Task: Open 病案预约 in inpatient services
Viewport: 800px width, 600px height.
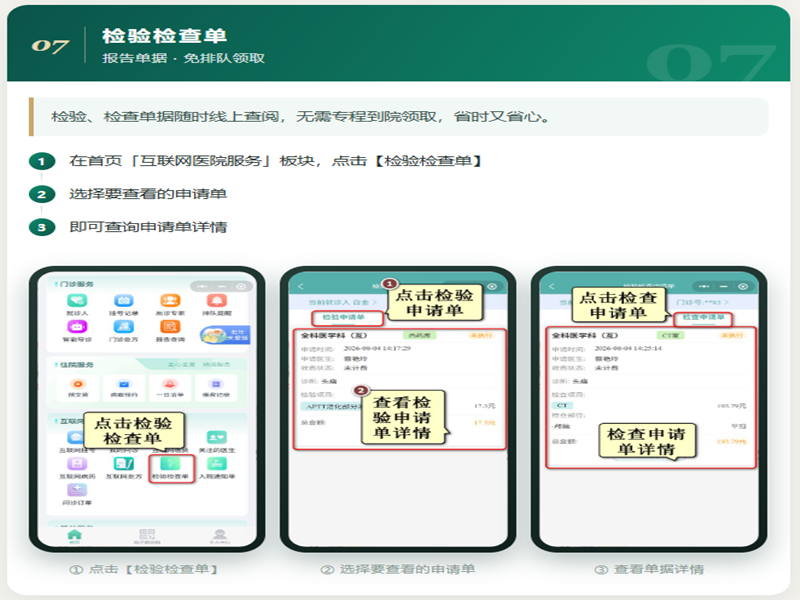Action: click(124, 388)
